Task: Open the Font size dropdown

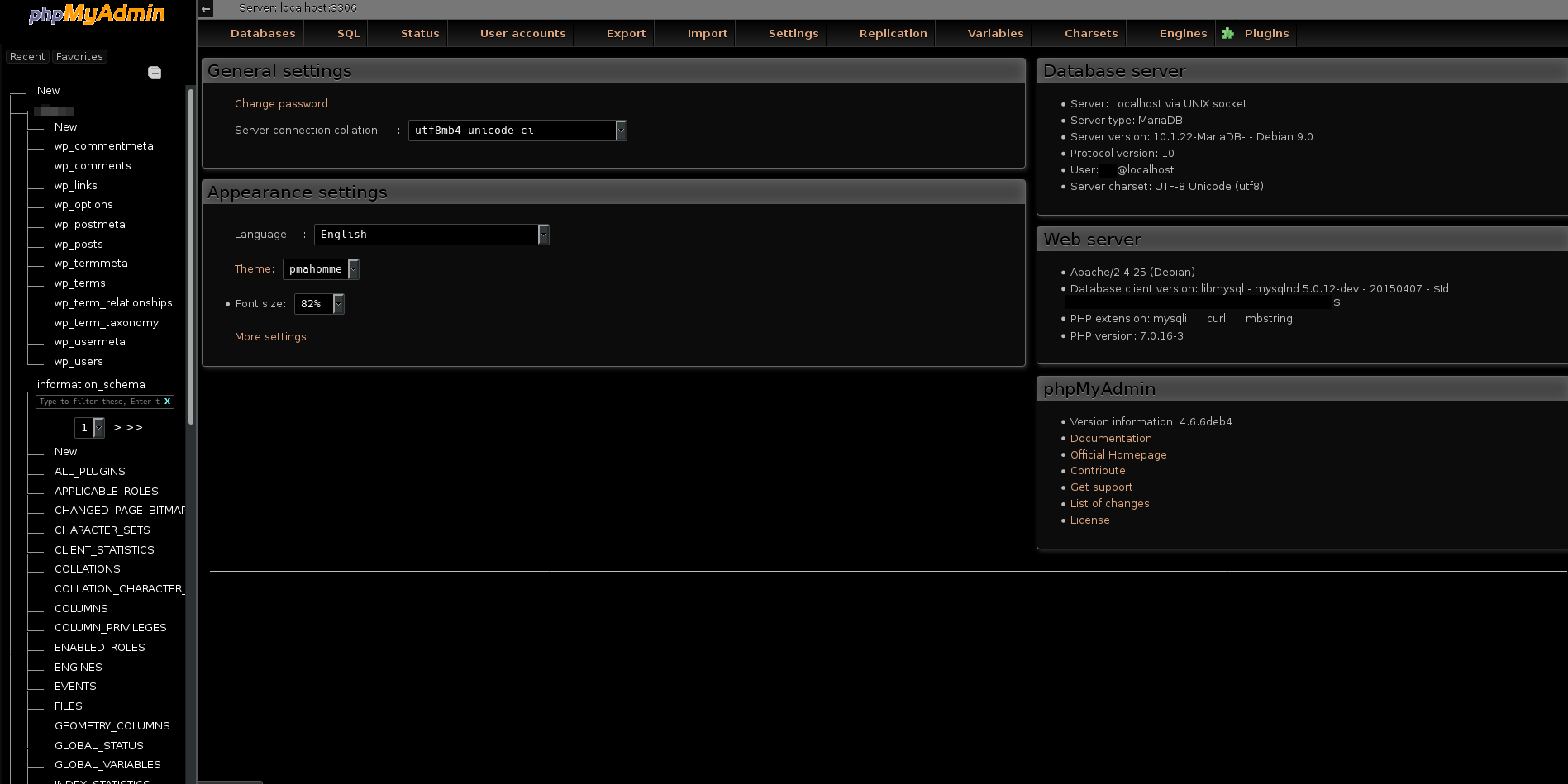Action: pos(319,304)
